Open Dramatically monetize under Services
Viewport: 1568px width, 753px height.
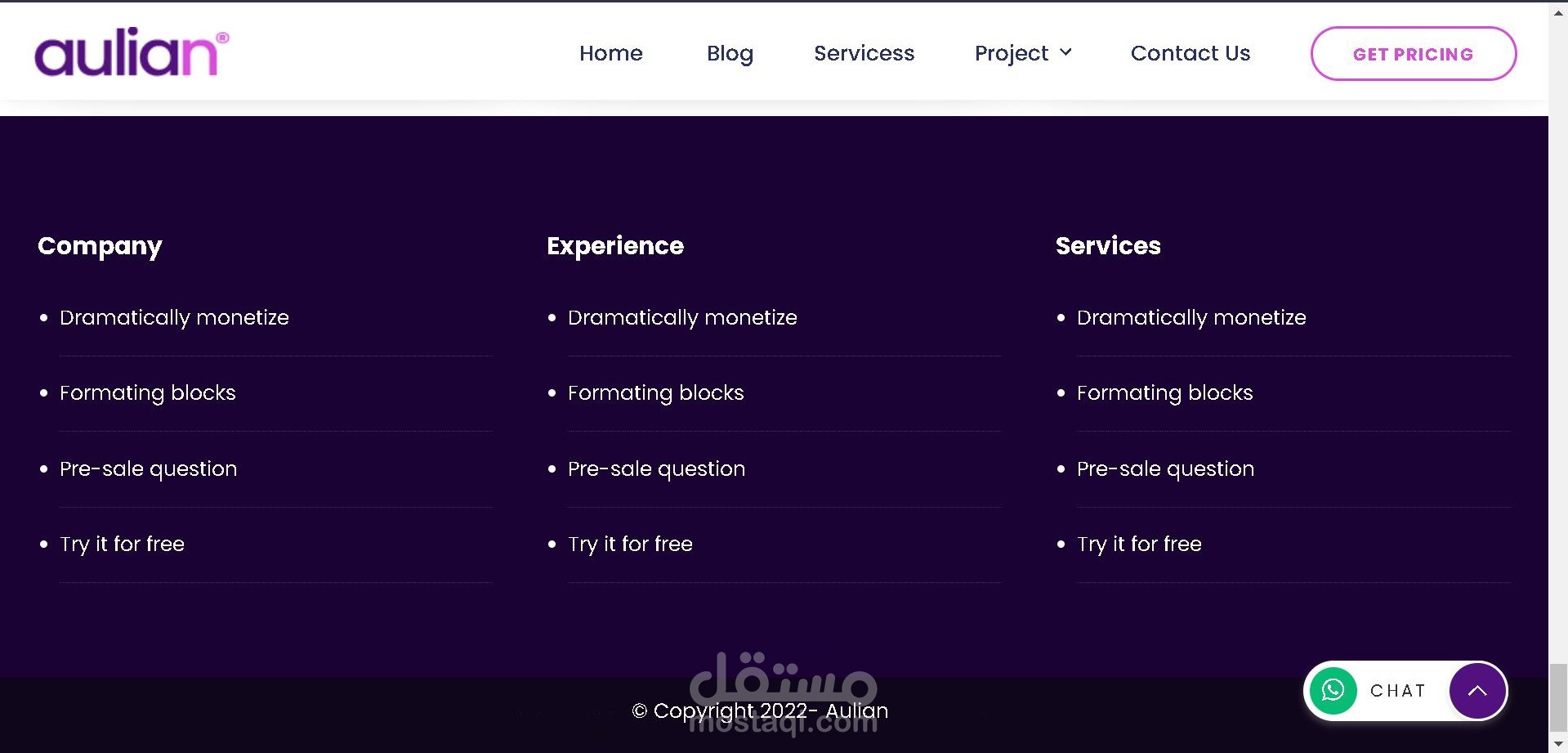coord(1191,317)
